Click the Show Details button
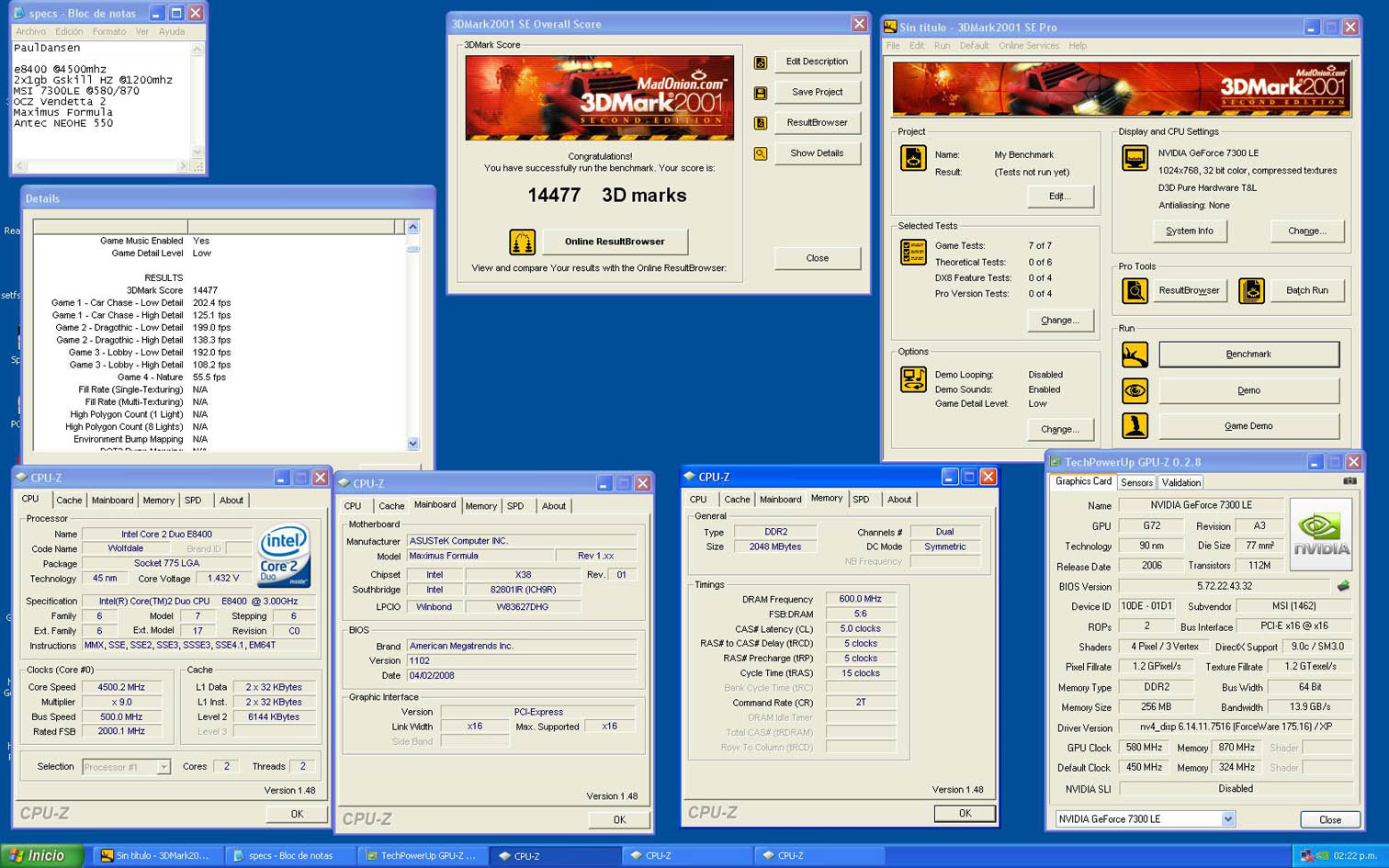Image resolution: width=1389 pixels, height=868 pixels. point(817,153)
